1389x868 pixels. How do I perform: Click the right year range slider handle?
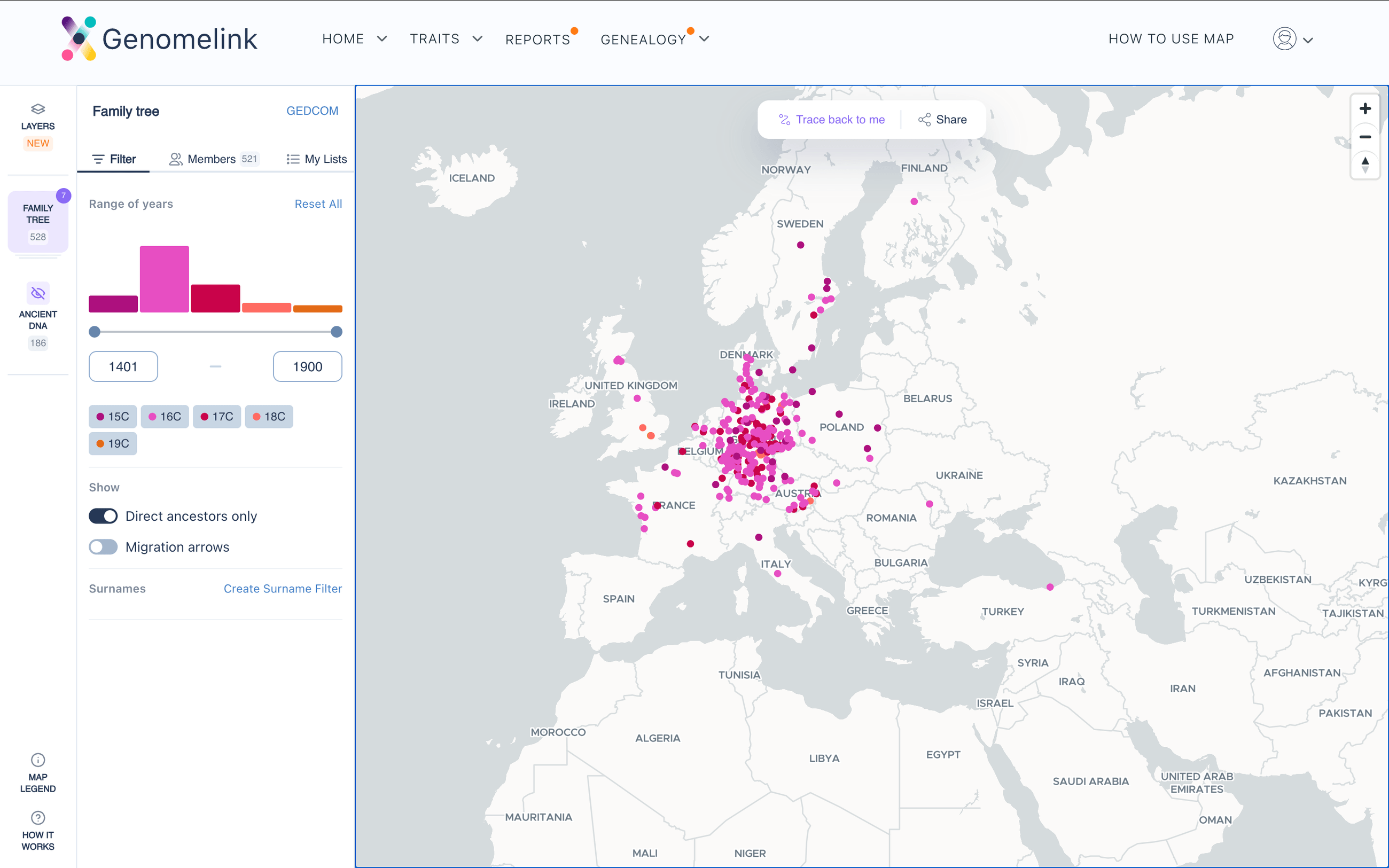point(337,332)
